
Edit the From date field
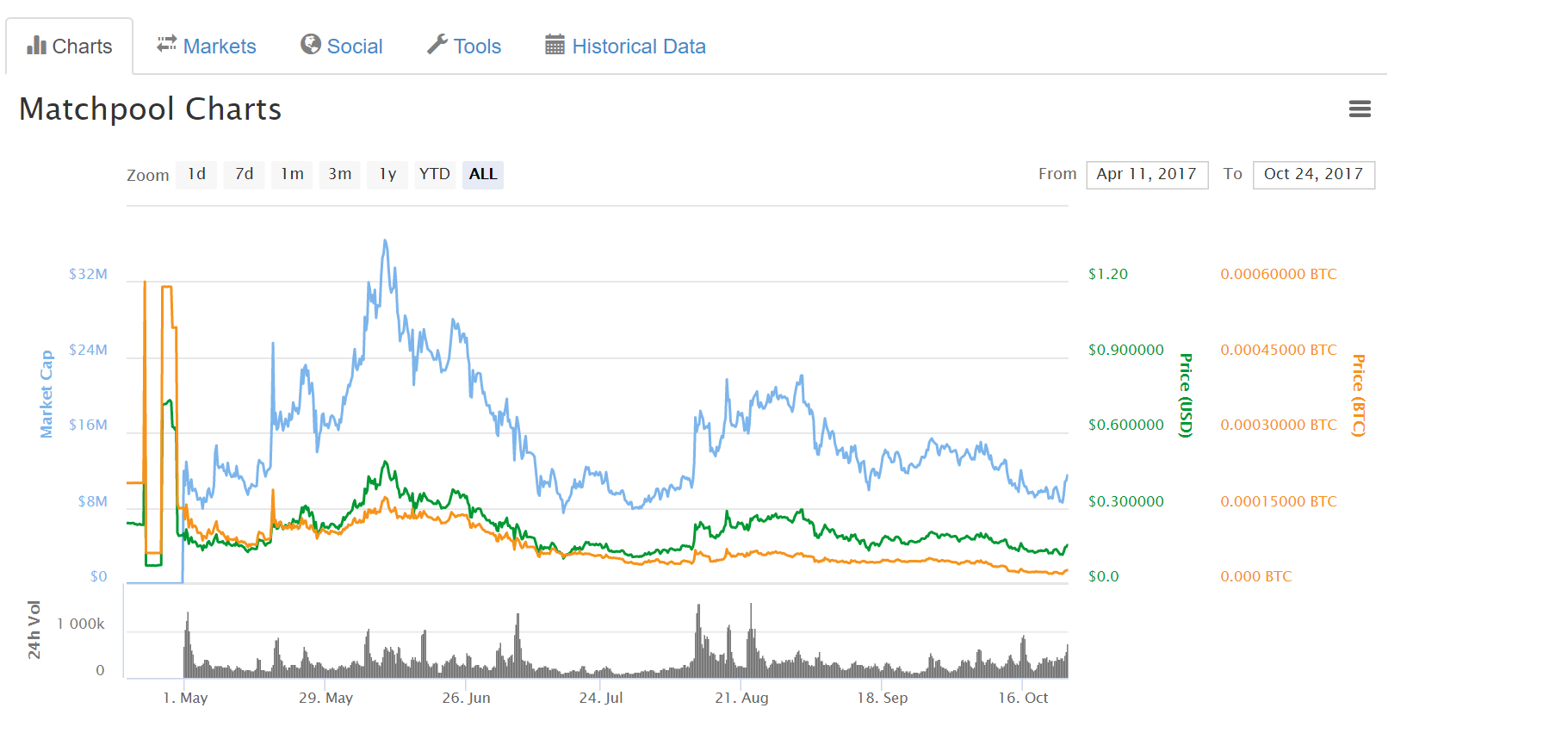pos(1147,175)
